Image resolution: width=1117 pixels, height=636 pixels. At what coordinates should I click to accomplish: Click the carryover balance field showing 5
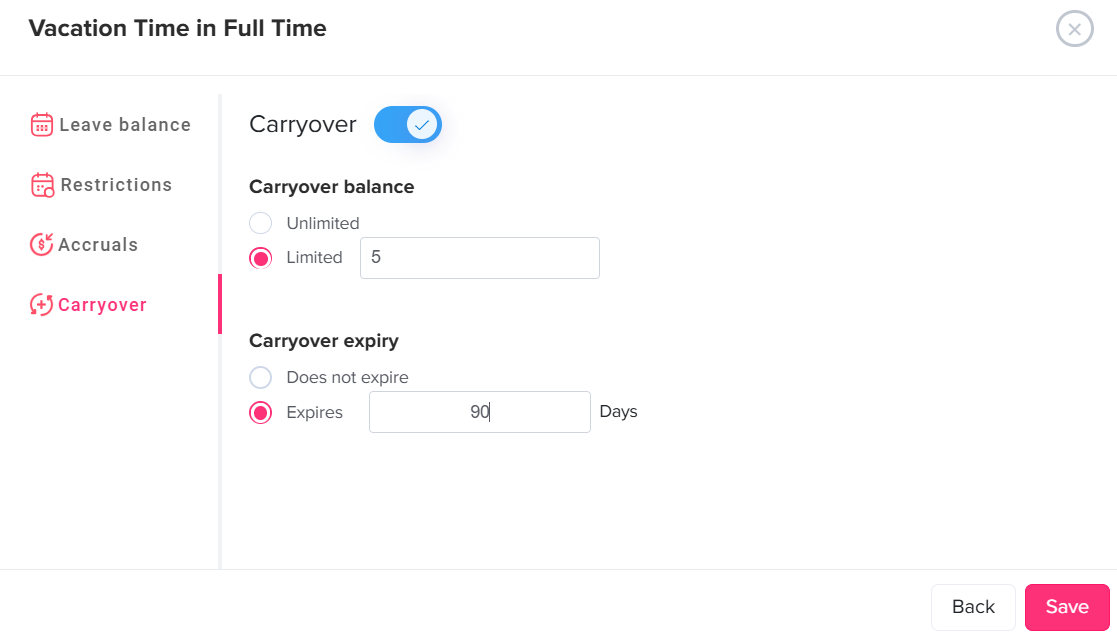point(479,257)
